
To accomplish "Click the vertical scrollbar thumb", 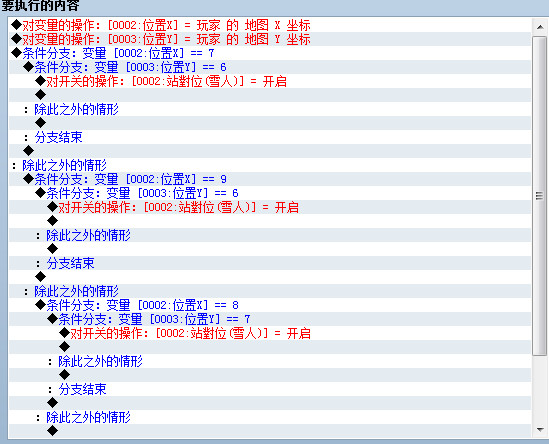I will [x=540, y=196].
